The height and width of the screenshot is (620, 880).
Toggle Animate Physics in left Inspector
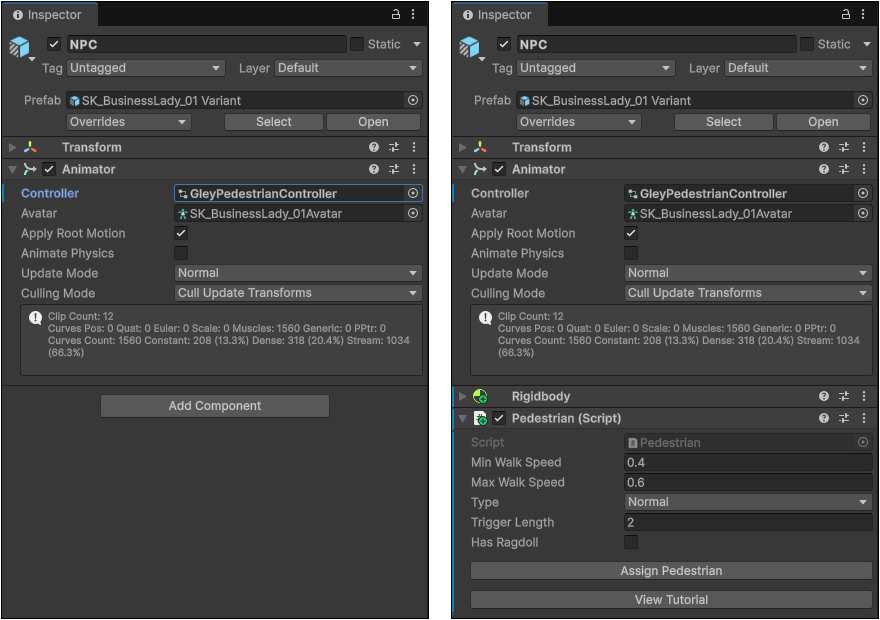point(181,253)
